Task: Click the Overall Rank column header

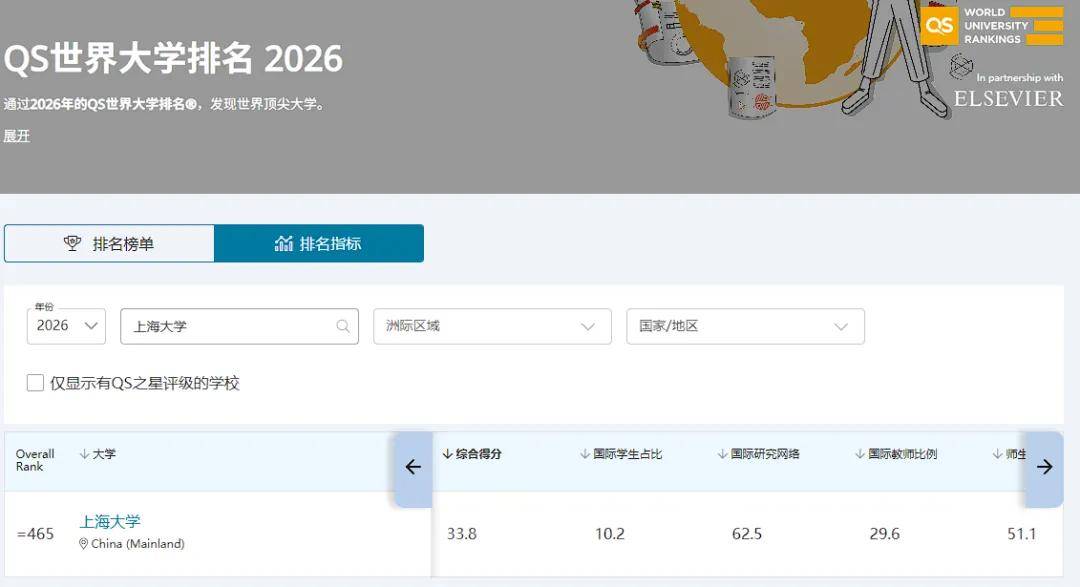Action: tap(35, 460)
